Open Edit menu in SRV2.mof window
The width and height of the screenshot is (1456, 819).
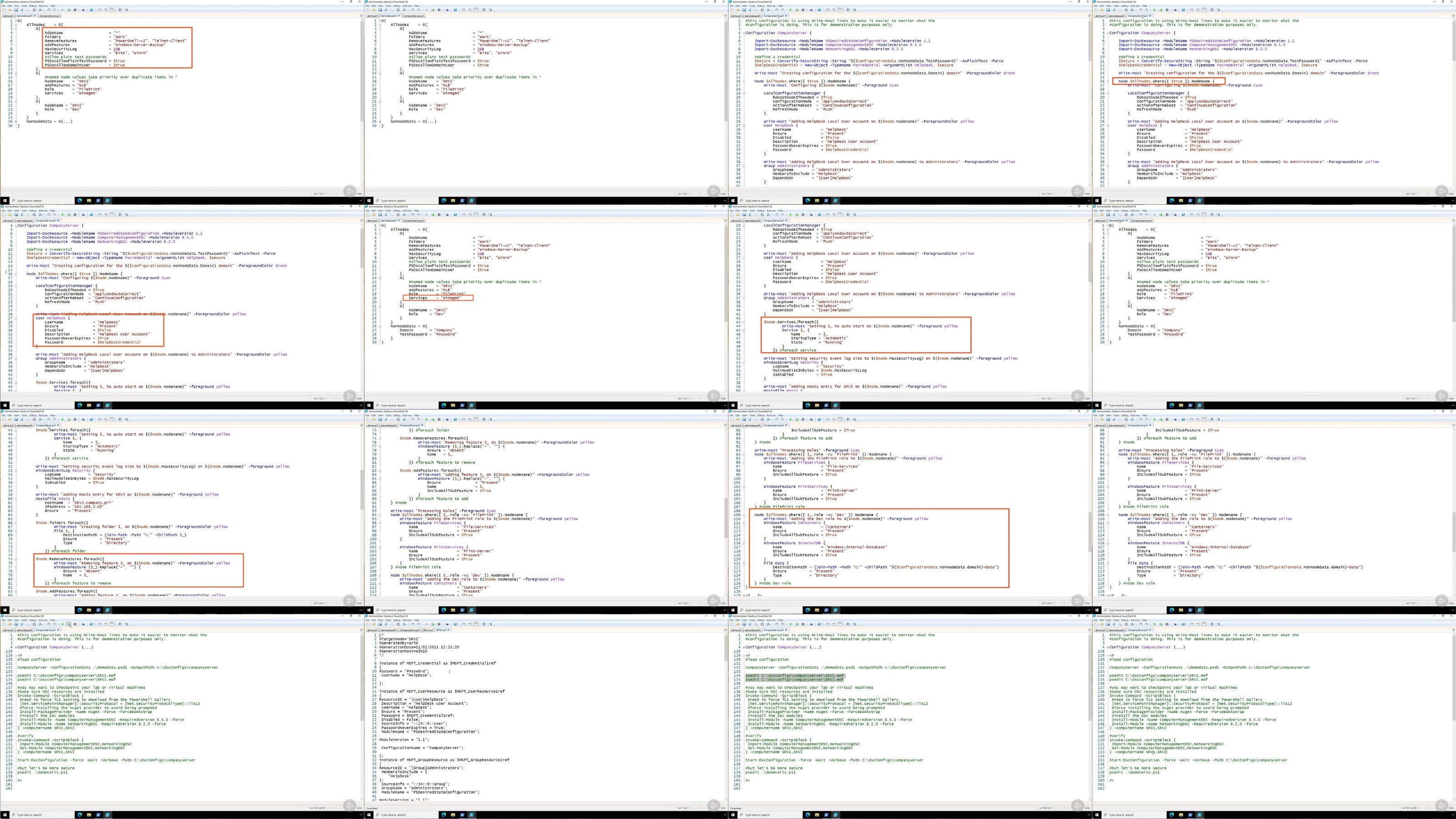coord(374,620)
